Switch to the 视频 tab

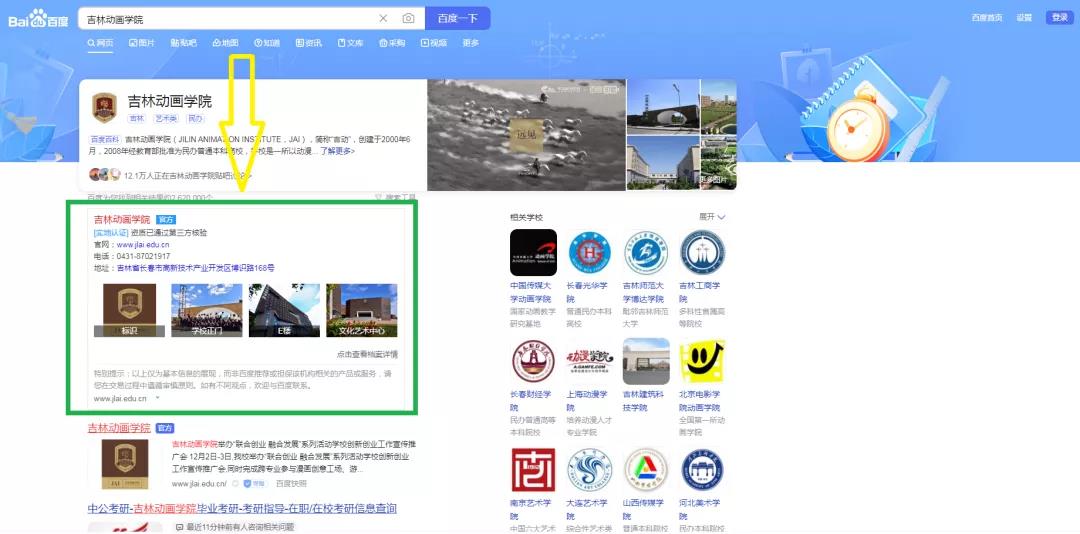pos(434,43)
